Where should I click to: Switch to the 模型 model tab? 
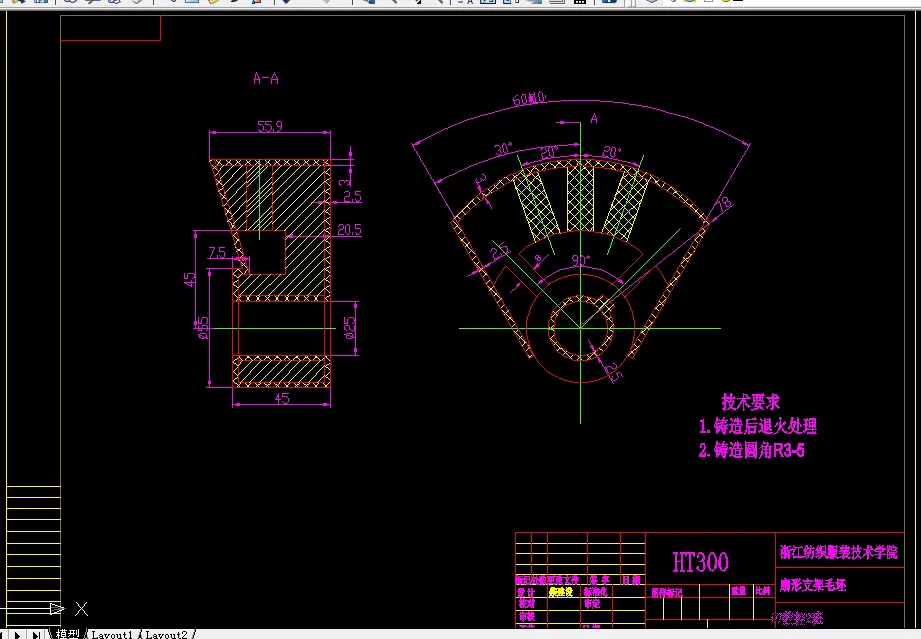coord(67,634)
